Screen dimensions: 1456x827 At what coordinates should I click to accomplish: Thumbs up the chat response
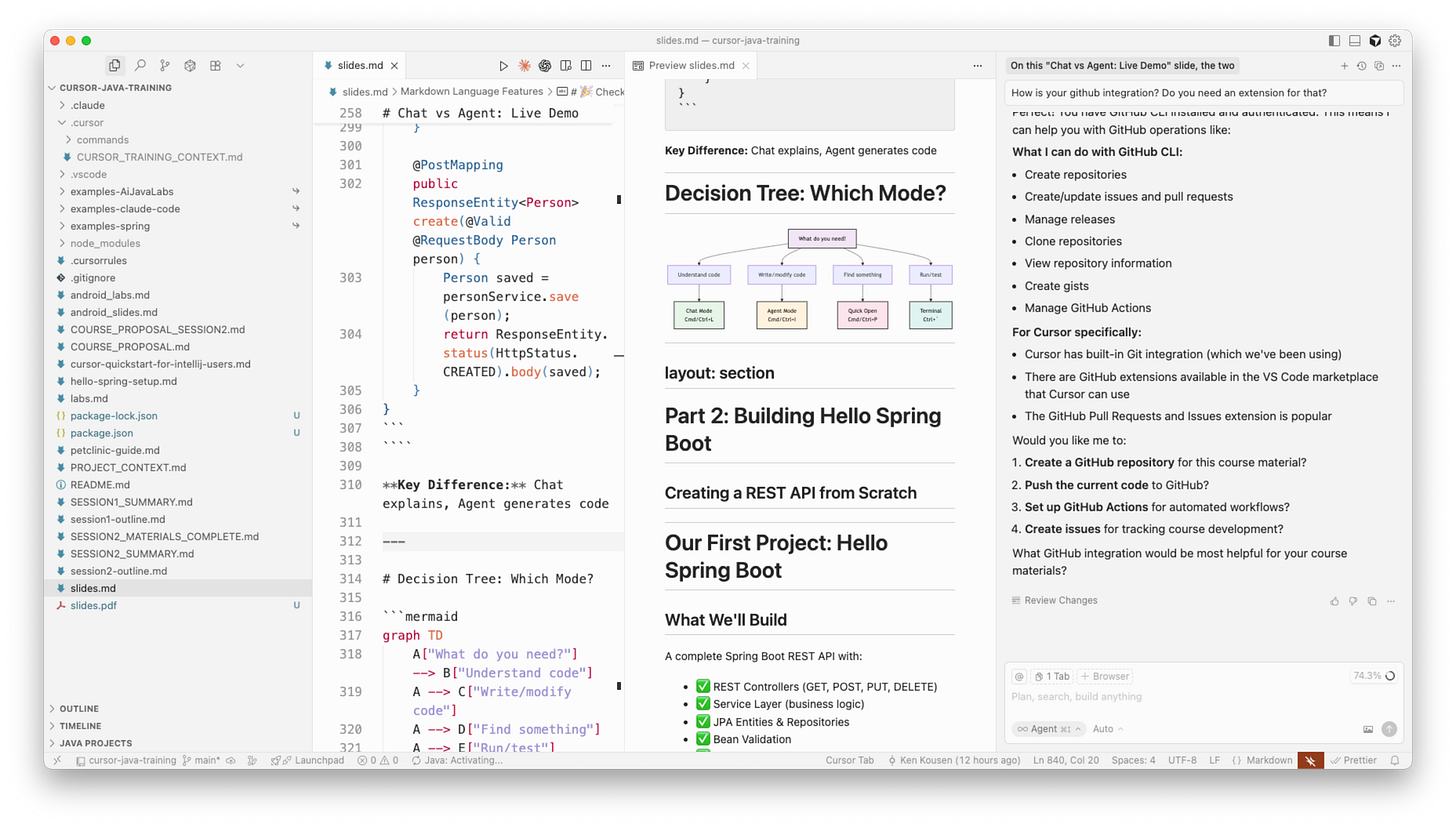[x=1334, y=601]
